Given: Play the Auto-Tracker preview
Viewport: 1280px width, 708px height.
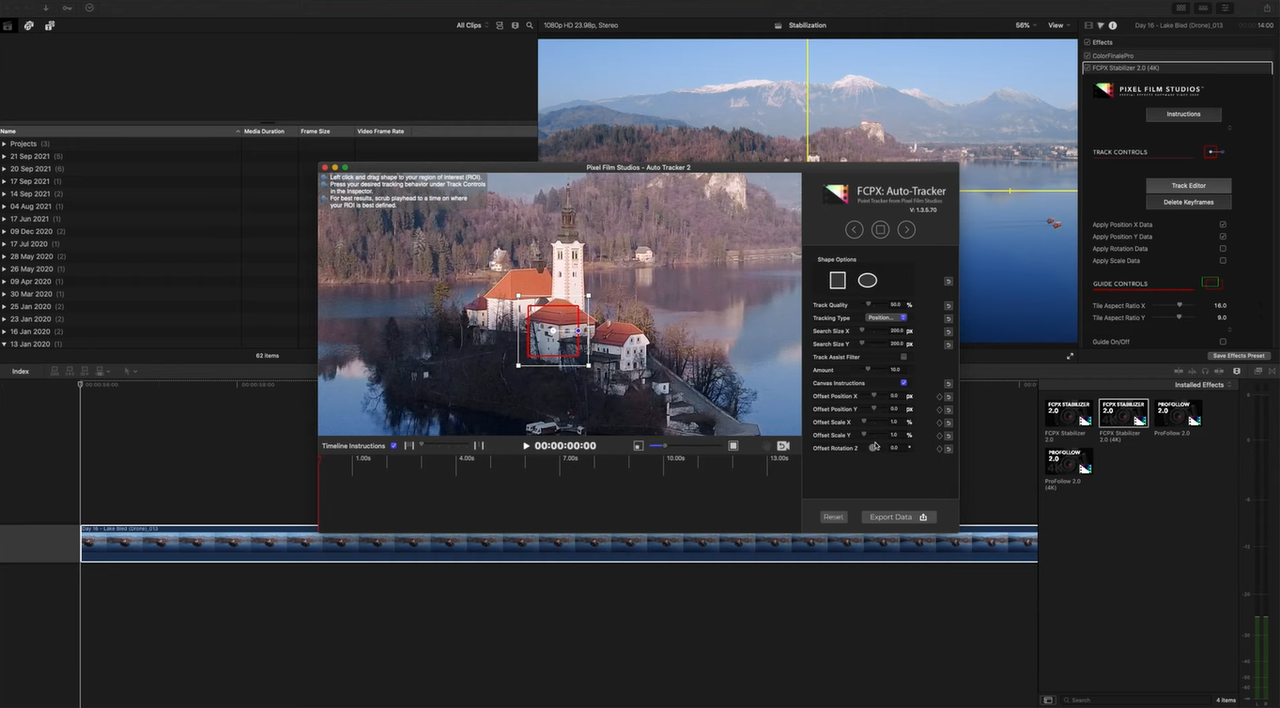Looking at the screenshot, I should [527, 446].
